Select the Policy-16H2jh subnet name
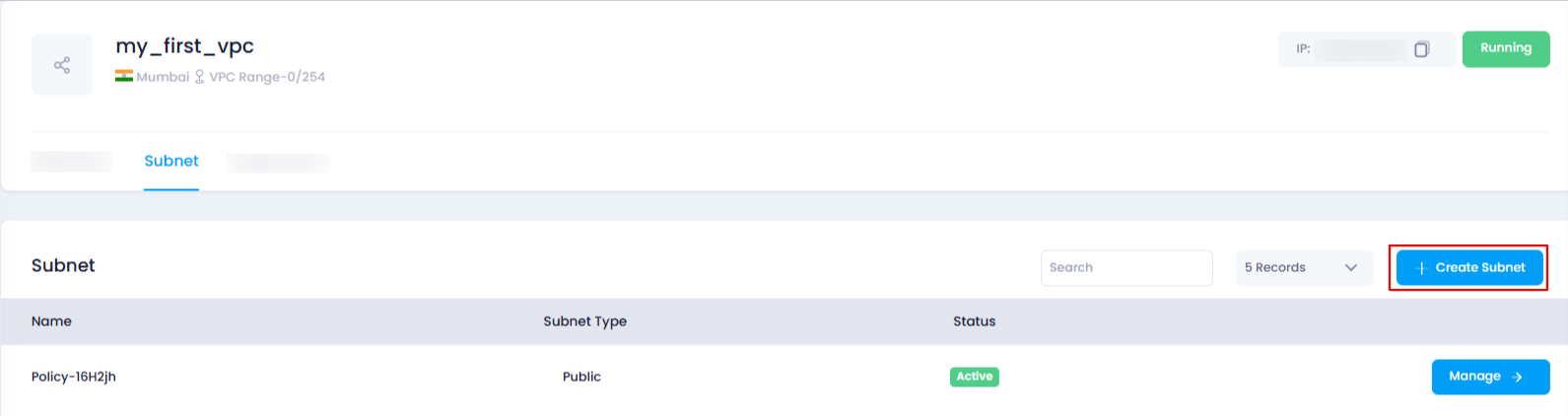 pos(74,377)
